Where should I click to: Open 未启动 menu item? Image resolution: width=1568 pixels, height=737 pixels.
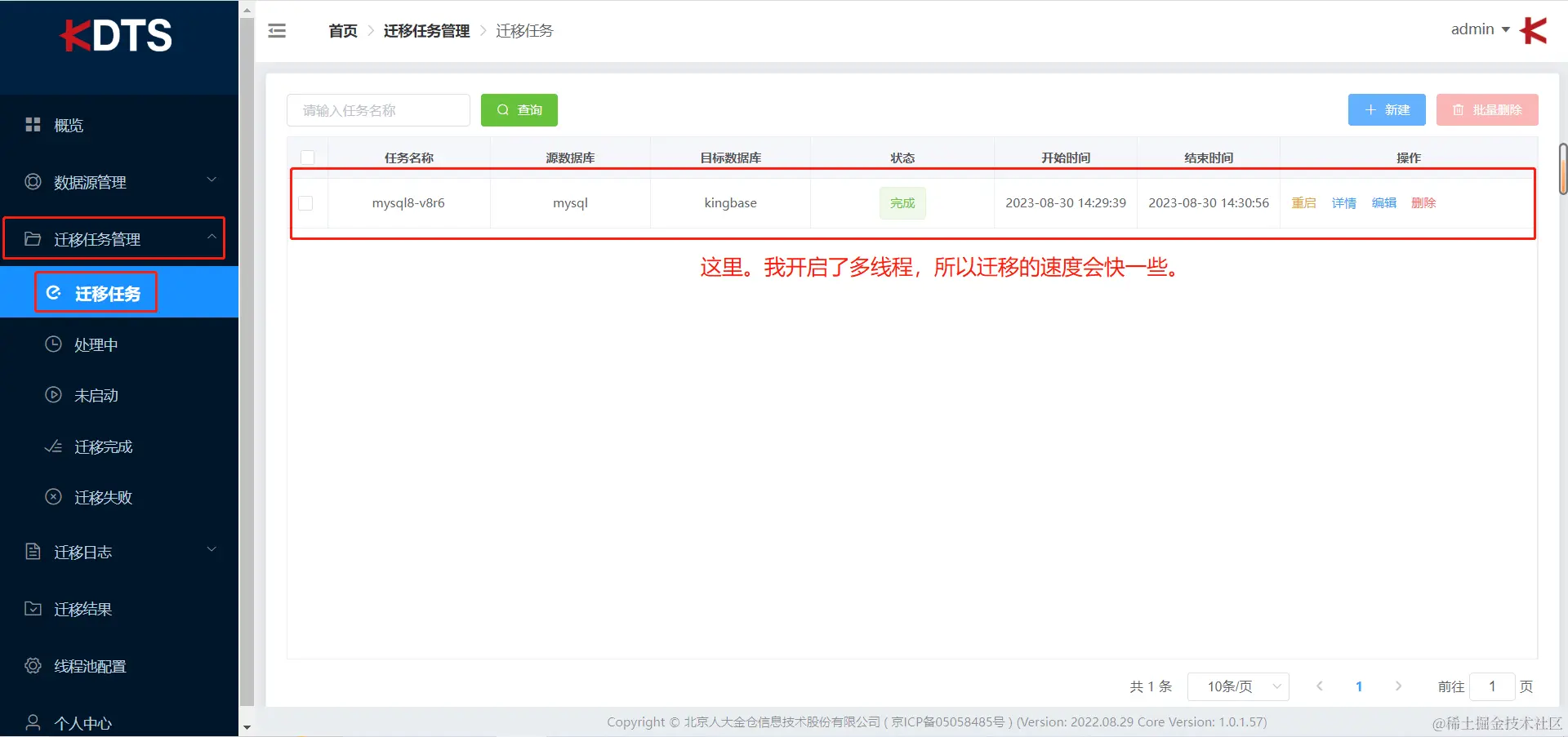119,395
